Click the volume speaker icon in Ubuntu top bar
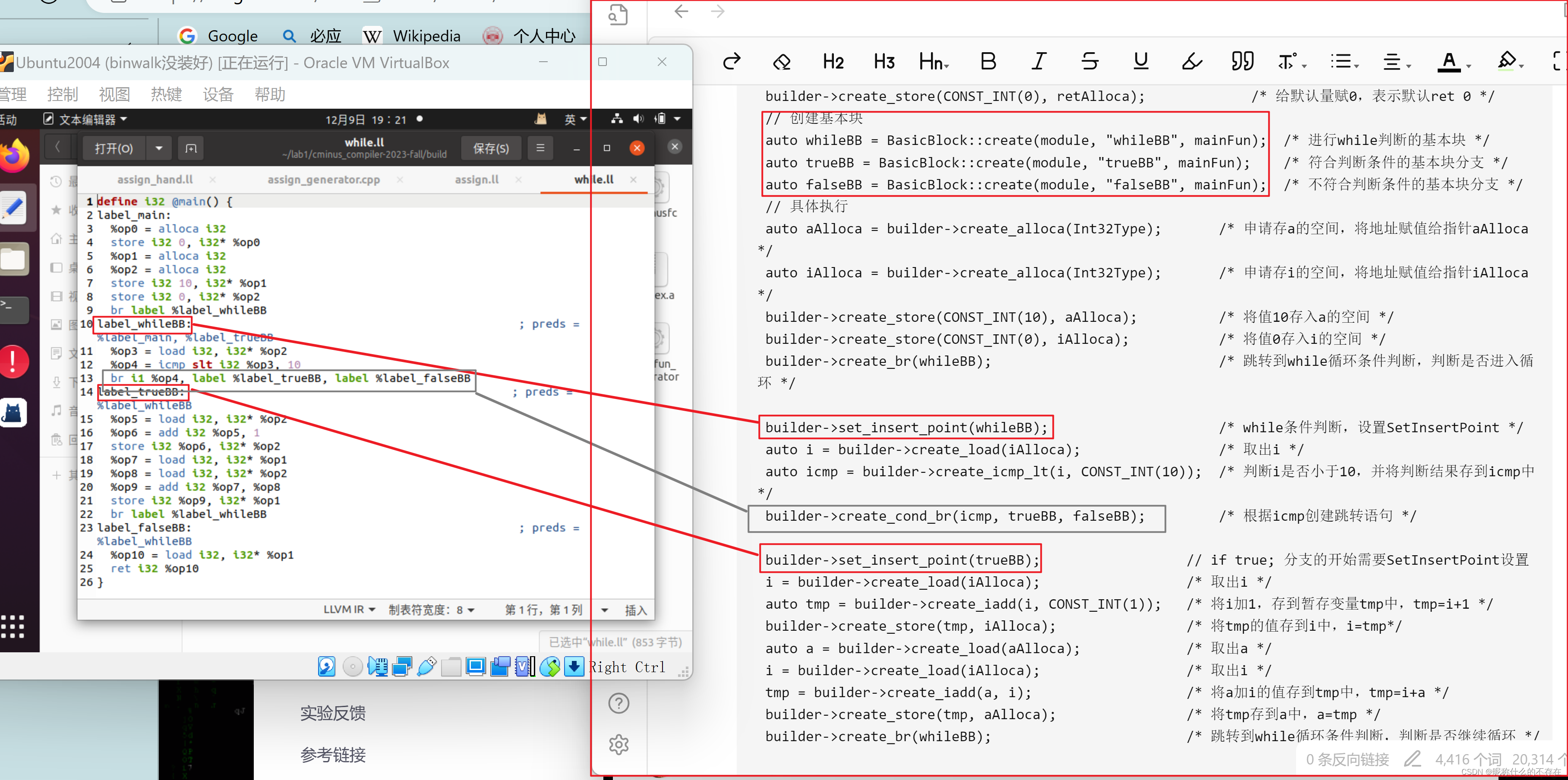The height and width of the screenshot is (780, 1568). click(x=638, y=119)
